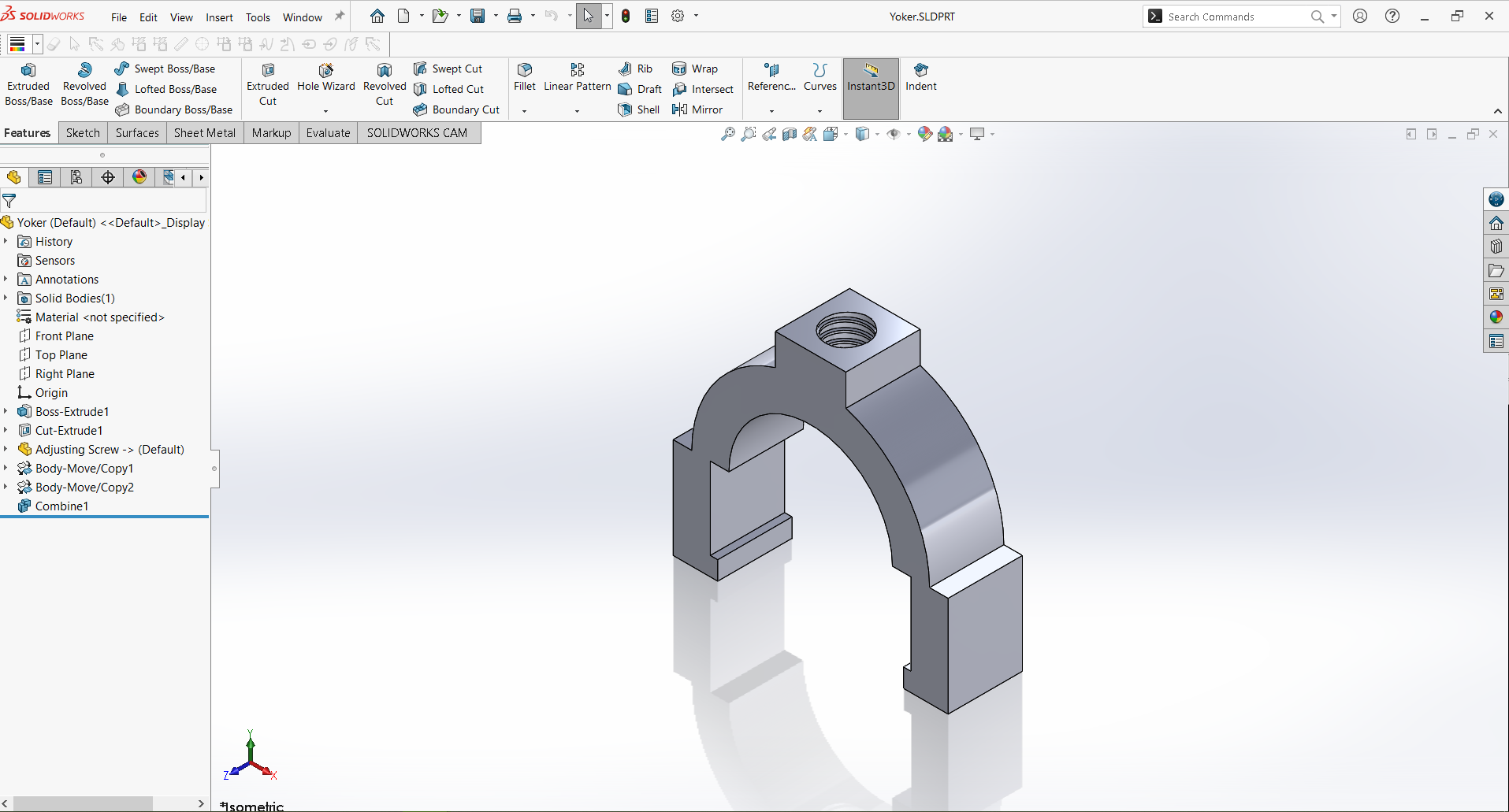Viewport: 1509px width, 812px height.
Task: Select the Mirror feature
Action: (697, 109)
